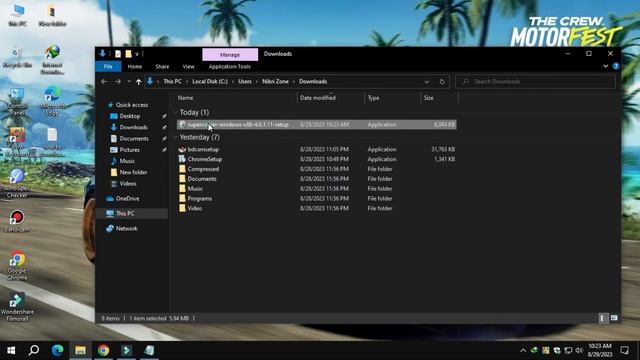Open the File ribbon tab

point(108,67)
